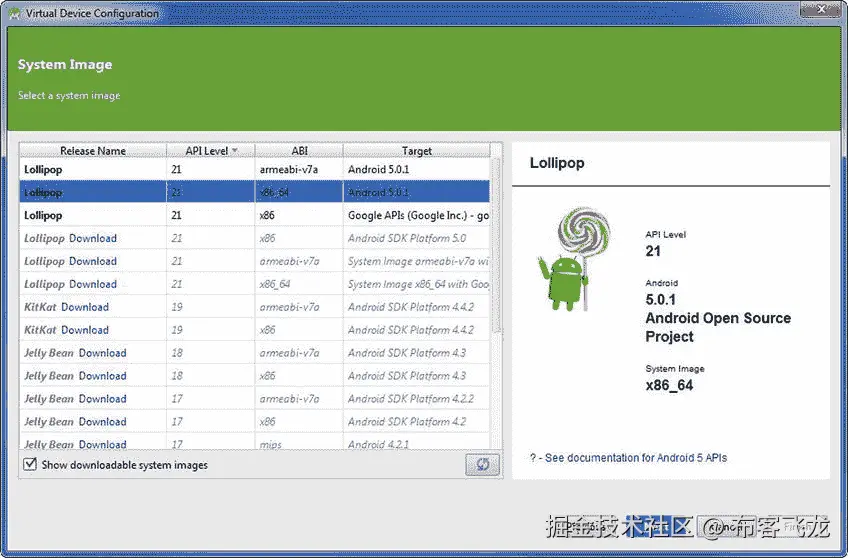Download Jelly Bean API 18 armeabi-v7a
Viewport: 848px width, 558px height.
pos(102,353)
